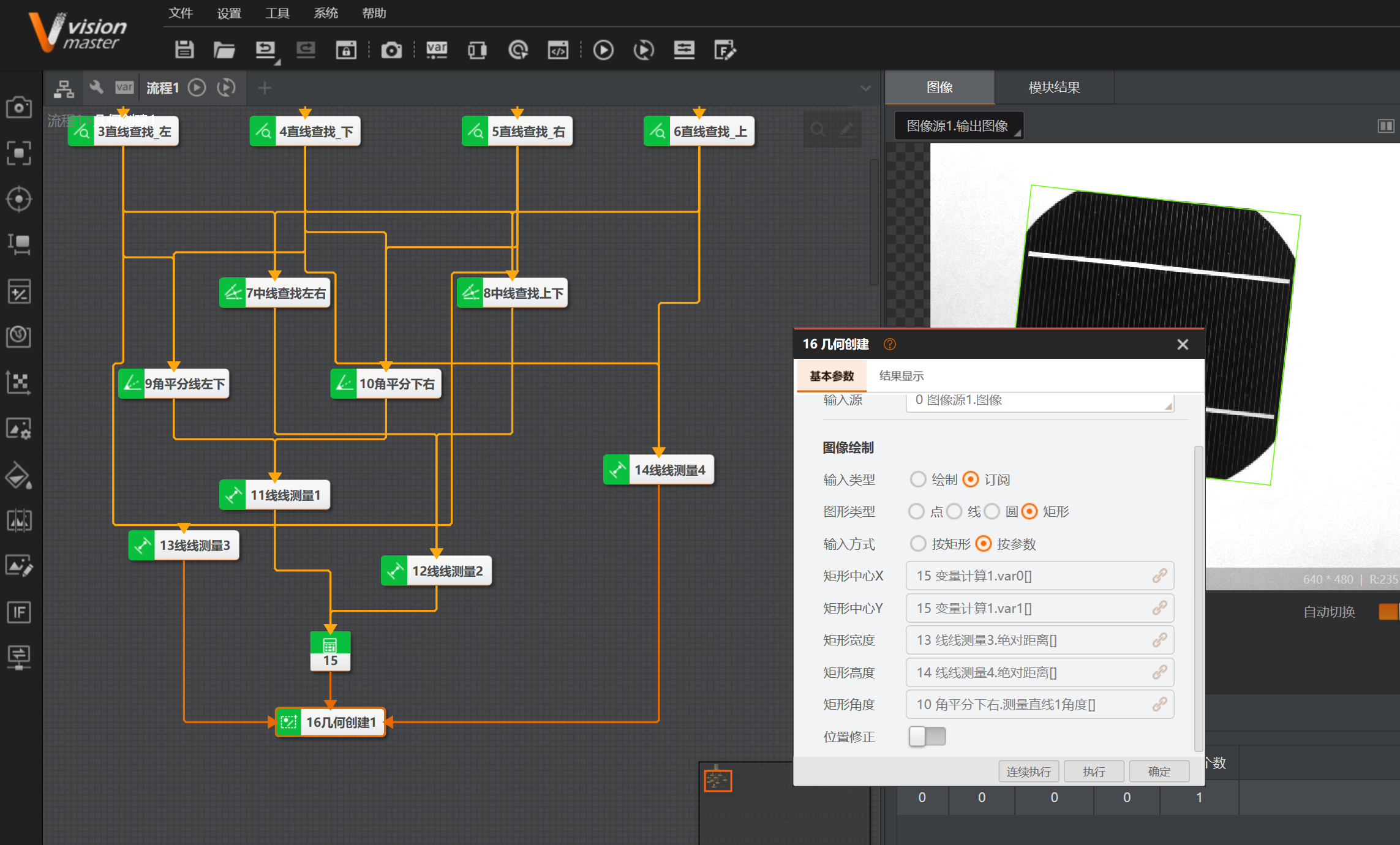The height and width of the screenshot is (845, 1400).
Task: Click the 执行 button in geometry dialog
Action: pos(1094,771)
